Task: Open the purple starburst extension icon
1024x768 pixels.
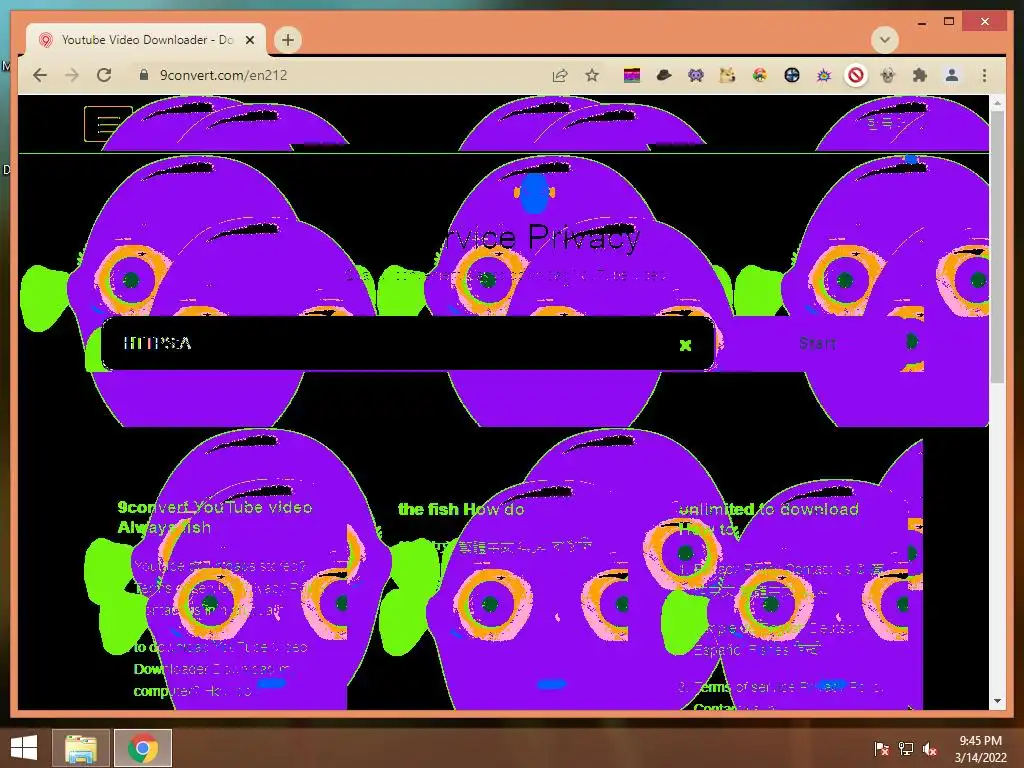Action: click(824, 76)
